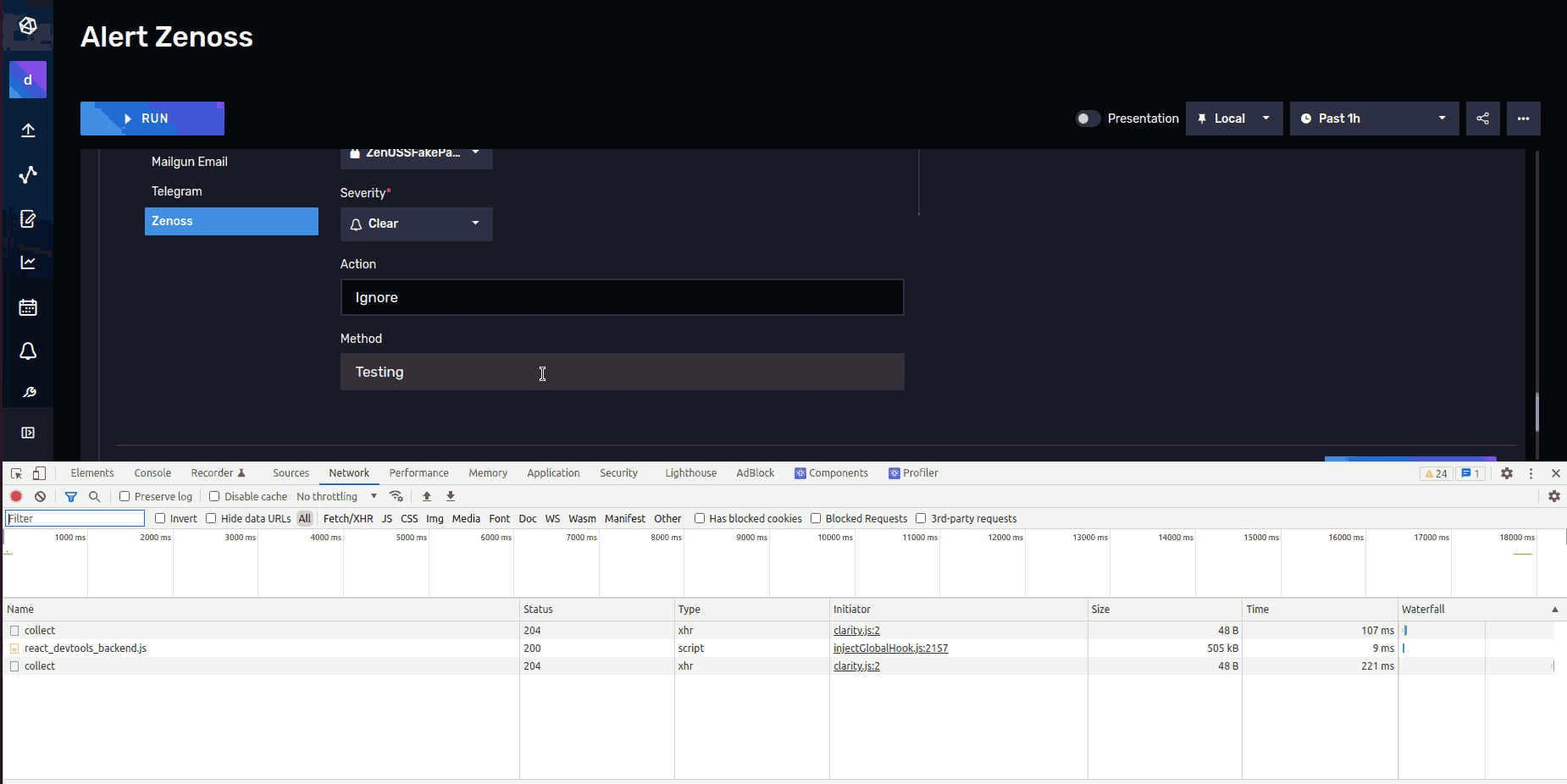Open the calendar icon in the left sidebar
The height and width of the screenshot is (784, 1567).
pos(28,307)
